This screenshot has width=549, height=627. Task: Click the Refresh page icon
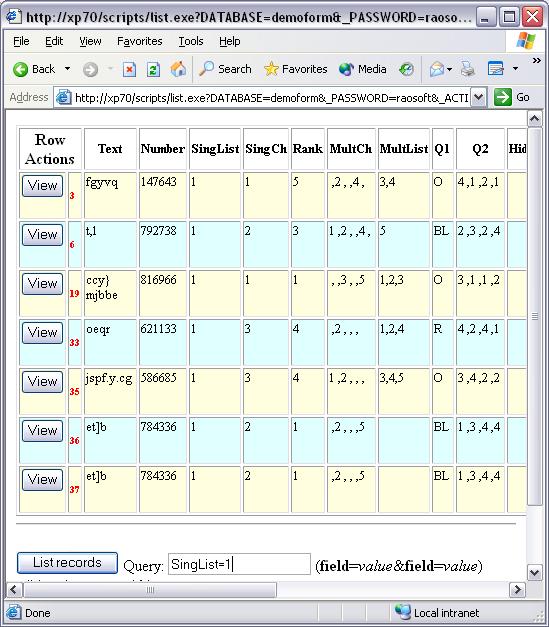pyautogui.click(x=153, y=70)
